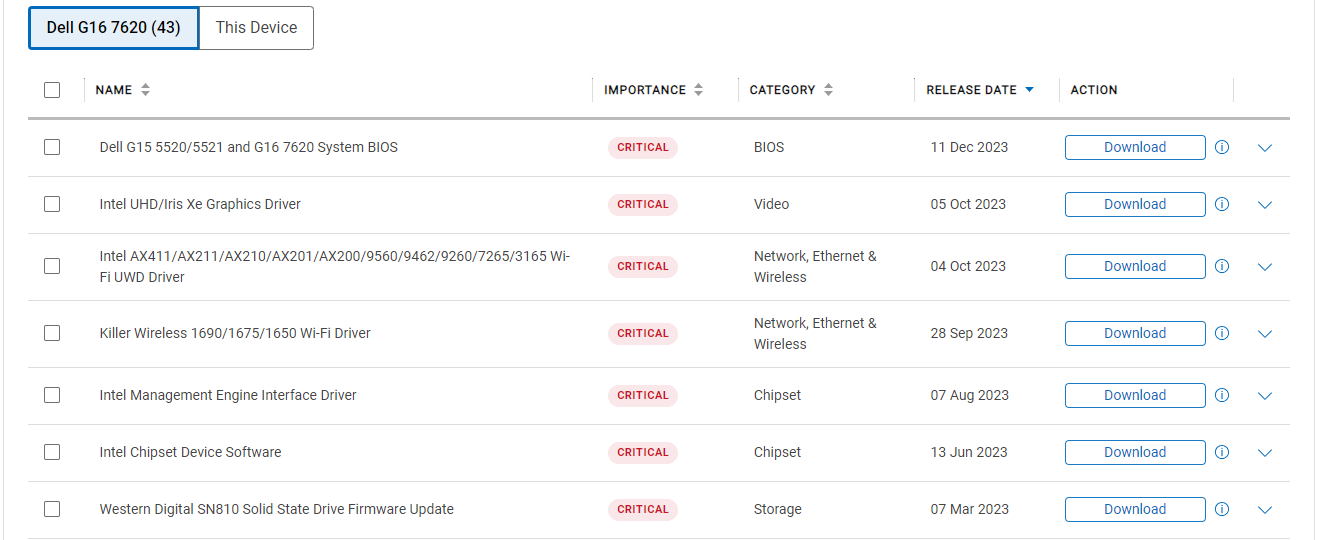Expand Intel Management Engine Interface Driver row
Viewport: 1317px width, 540px height.
[x=1264, y=396]
